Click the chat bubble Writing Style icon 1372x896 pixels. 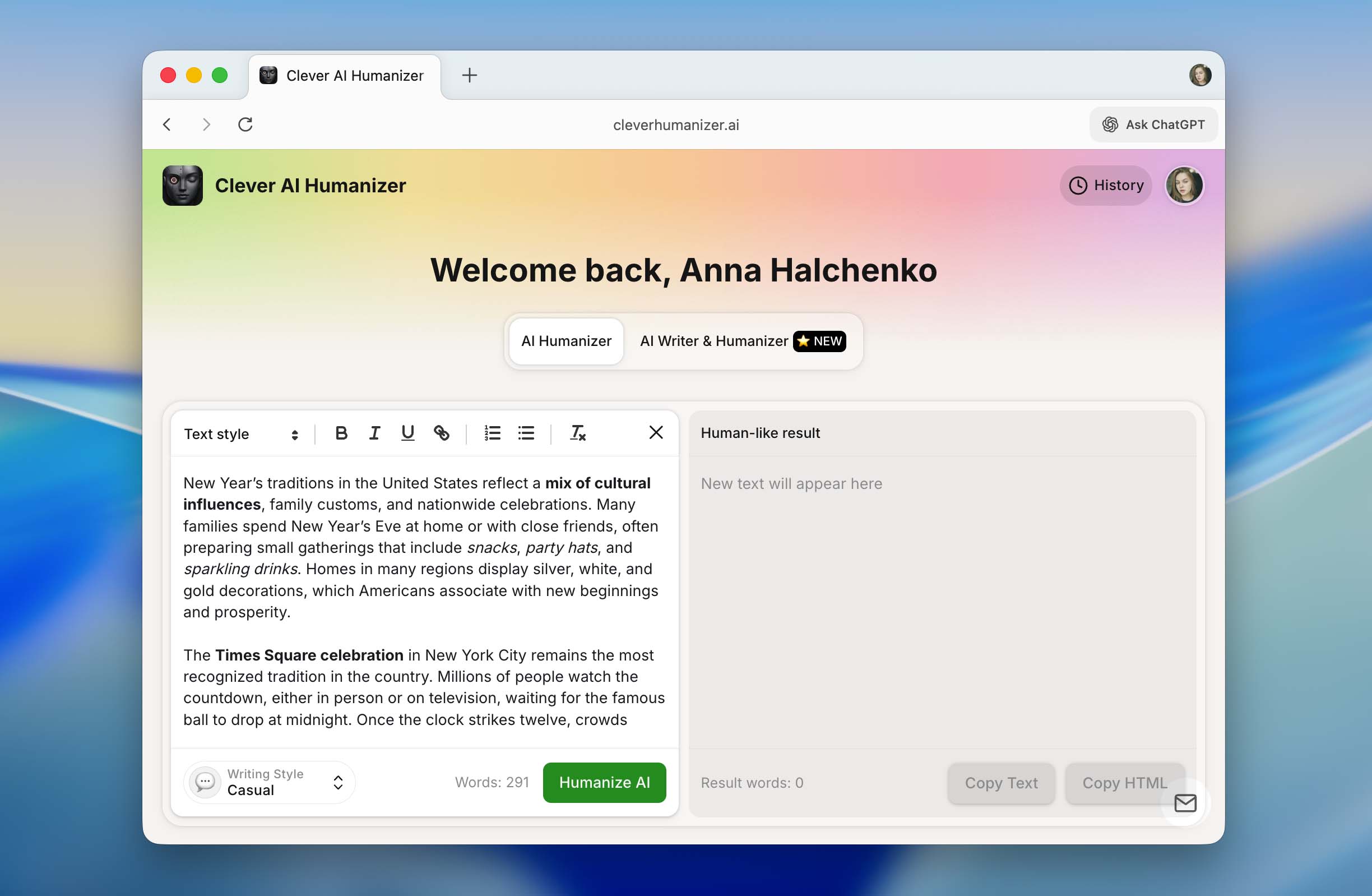pos(205,782)
